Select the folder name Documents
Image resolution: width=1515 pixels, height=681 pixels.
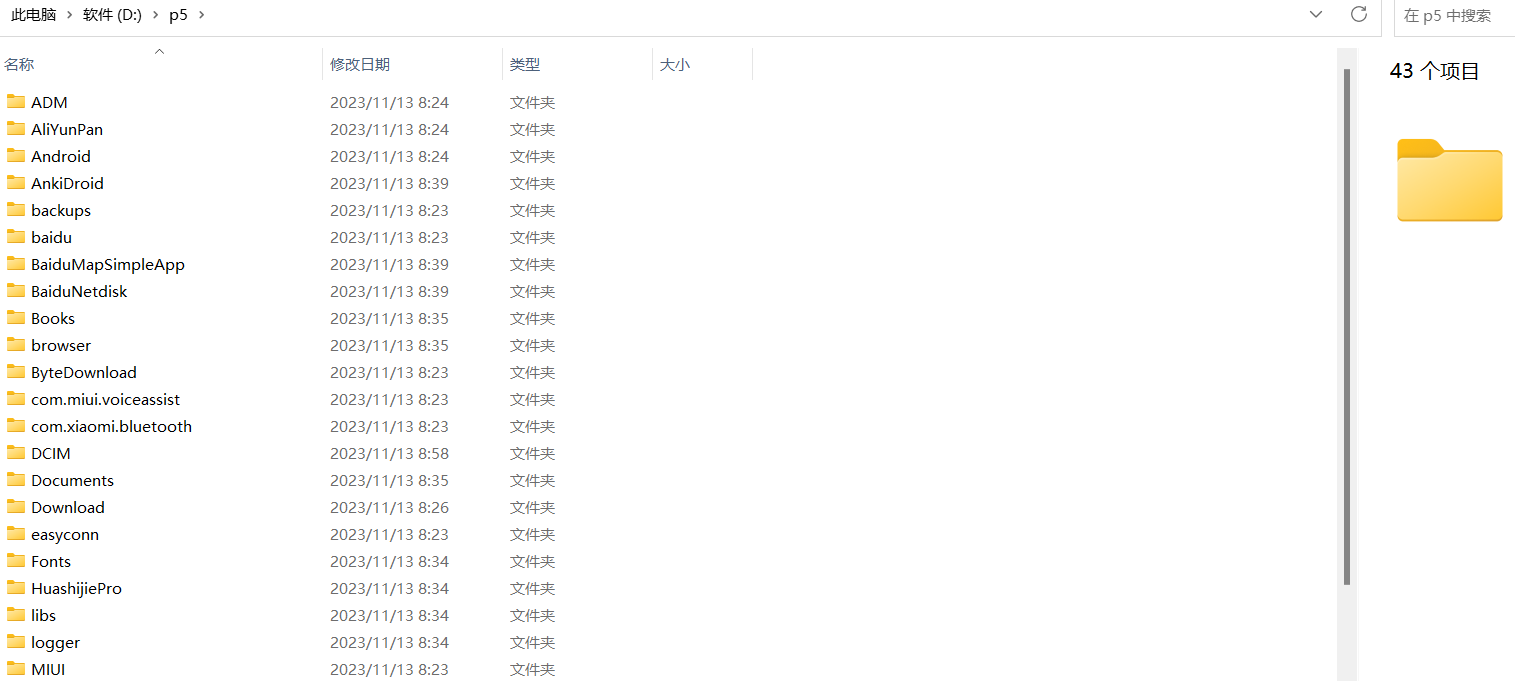tap(72, 480)
